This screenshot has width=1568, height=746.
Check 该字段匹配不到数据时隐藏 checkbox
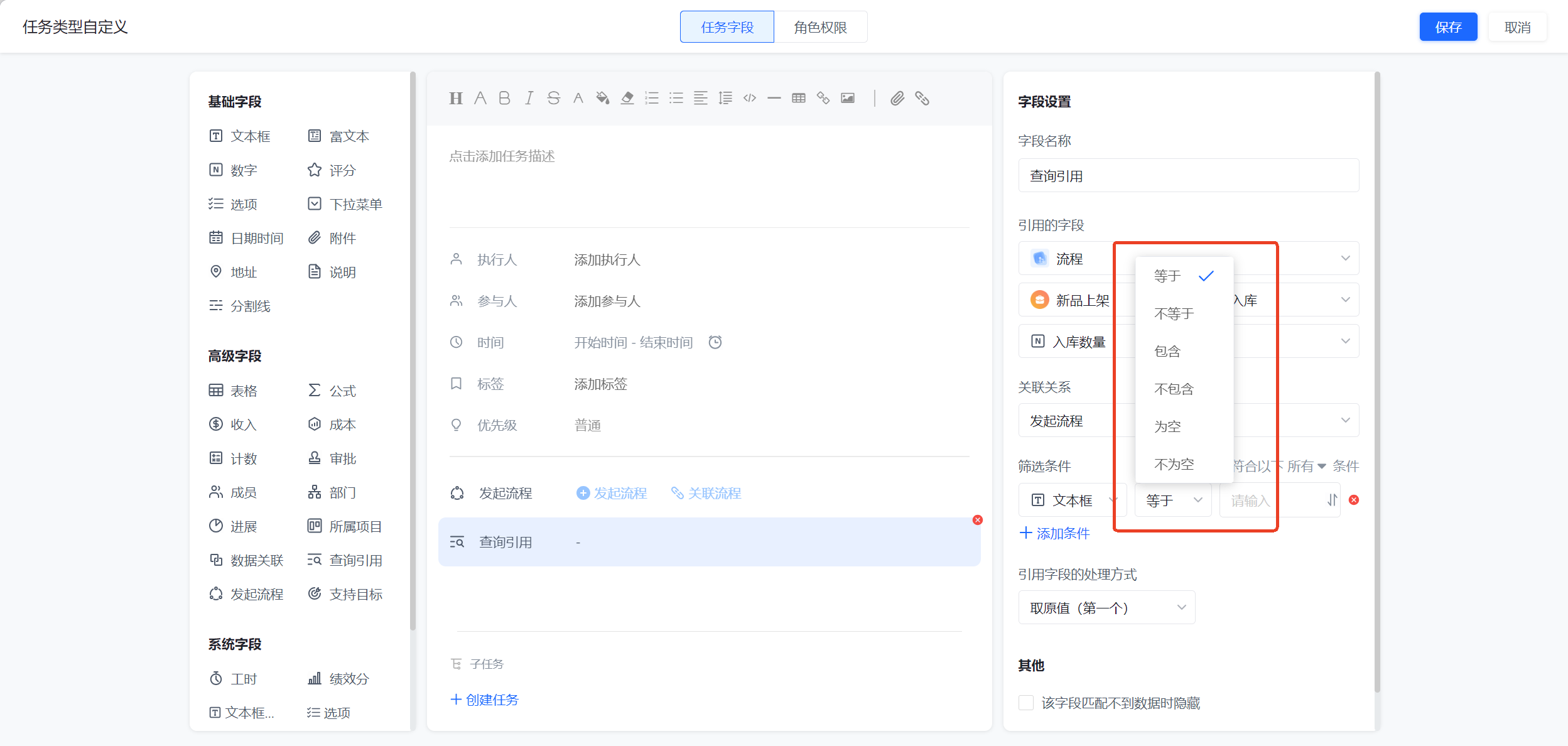[1026, 703]
